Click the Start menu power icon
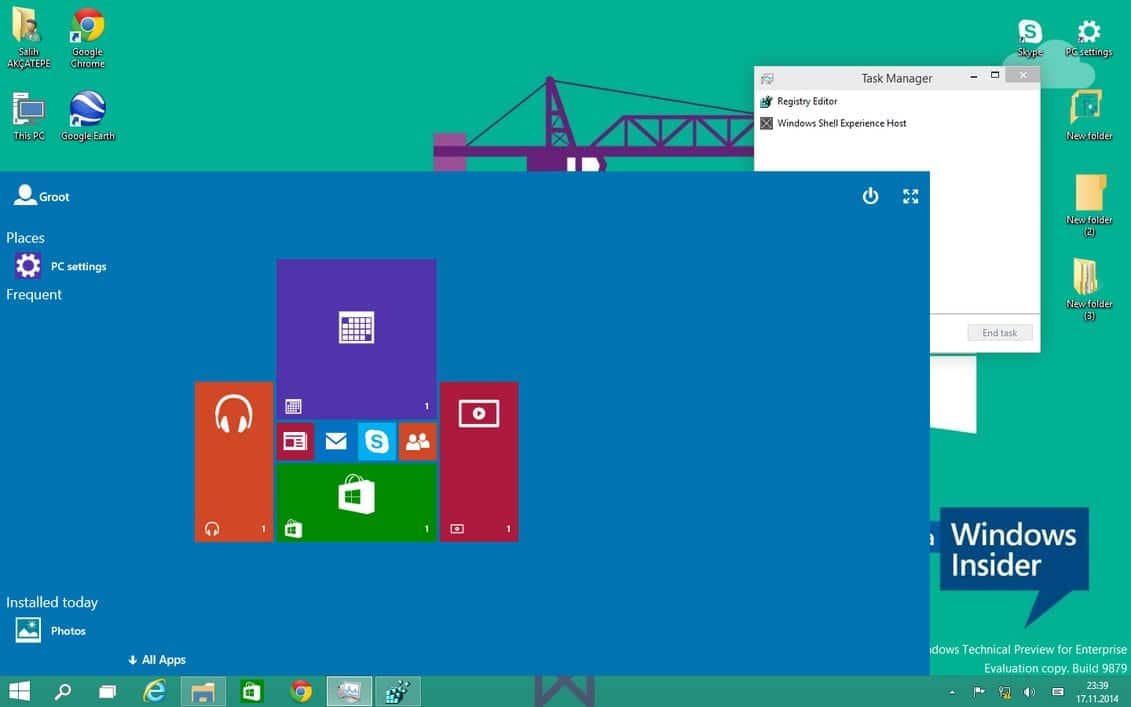This screenshot has width=1131, height=707. coord(871,196)
